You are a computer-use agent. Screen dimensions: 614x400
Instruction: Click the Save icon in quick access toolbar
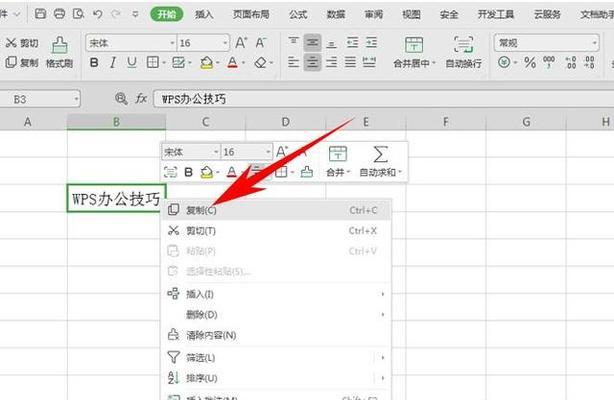pos(40,14)
